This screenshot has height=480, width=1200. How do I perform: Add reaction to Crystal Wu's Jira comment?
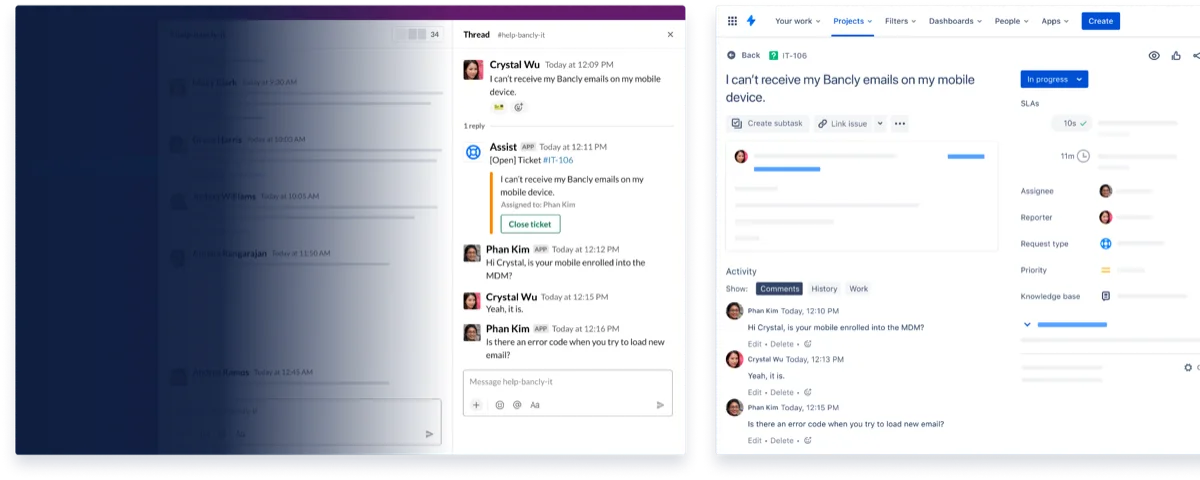pyautogui.click(x=808, y=392)
